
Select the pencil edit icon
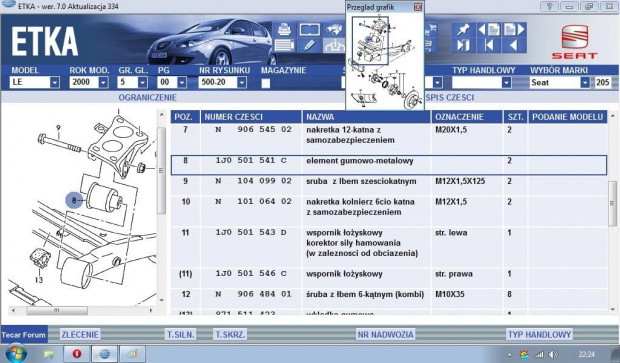click(309, 45)
